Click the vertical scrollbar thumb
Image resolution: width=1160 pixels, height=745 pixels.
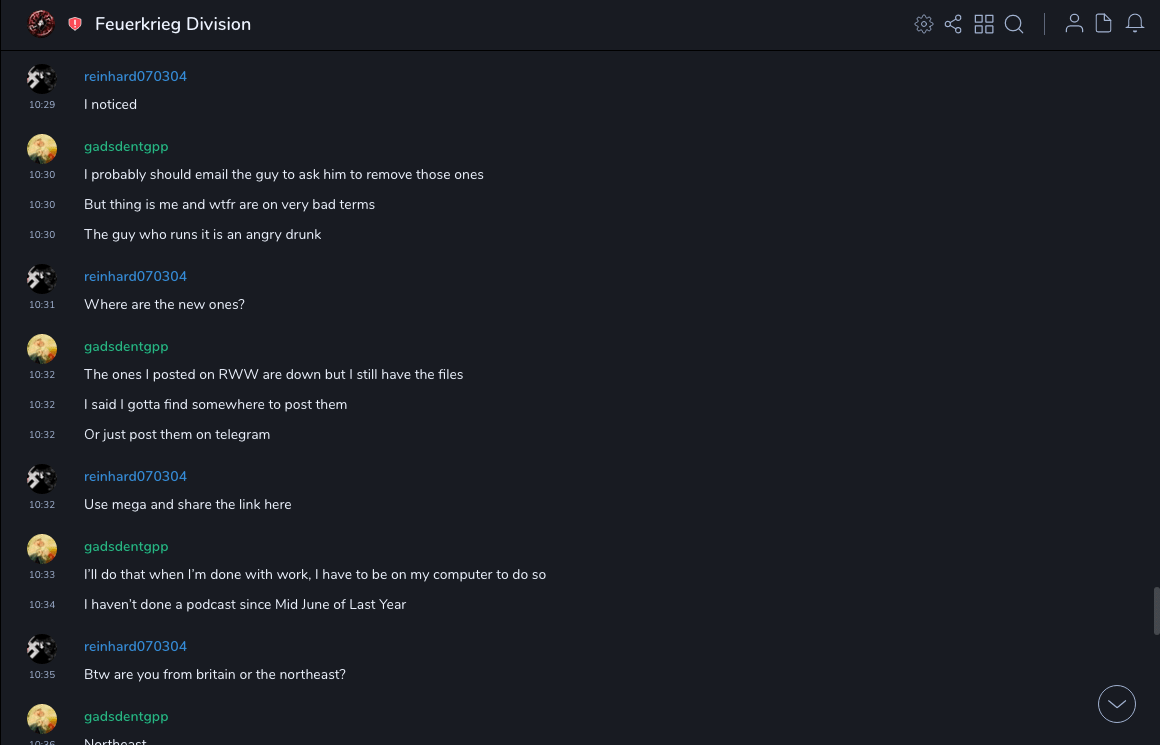tap(1156, 610)
